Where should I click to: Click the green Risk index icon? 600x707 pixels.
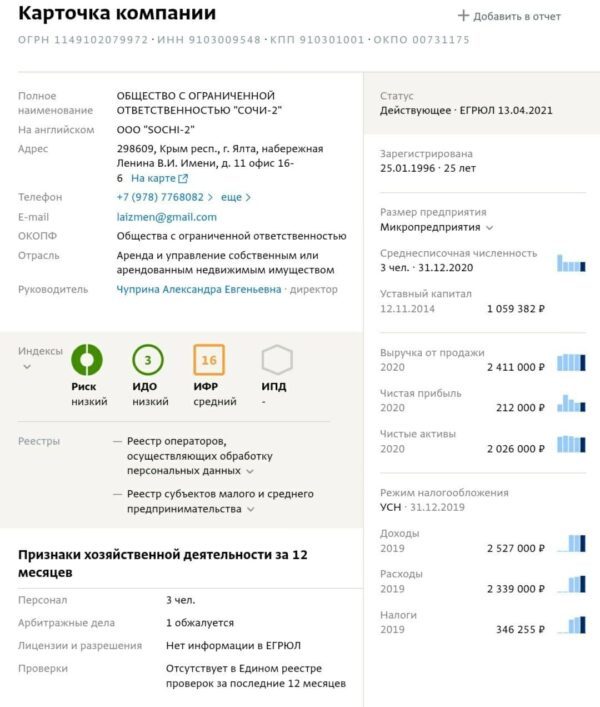(87, 360)
